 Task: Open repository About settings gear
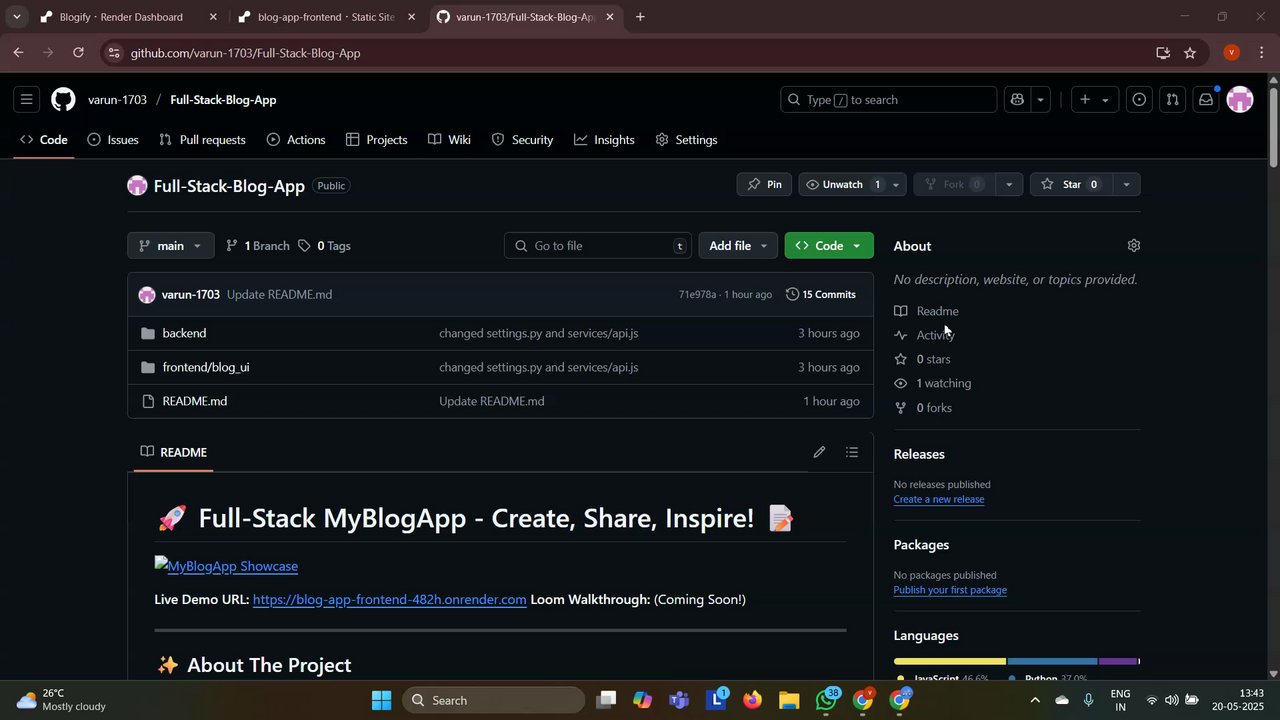click(1133, 246)
